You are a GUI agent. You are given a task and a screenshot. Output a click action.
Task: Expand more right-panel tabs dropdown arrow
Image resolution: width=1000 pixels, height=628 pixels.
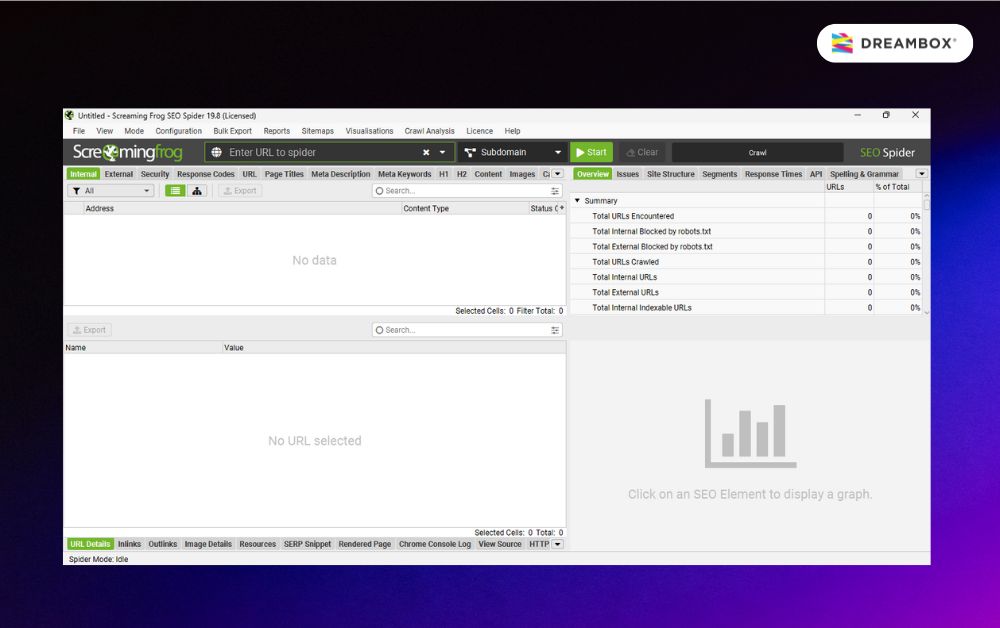[922, 173]
